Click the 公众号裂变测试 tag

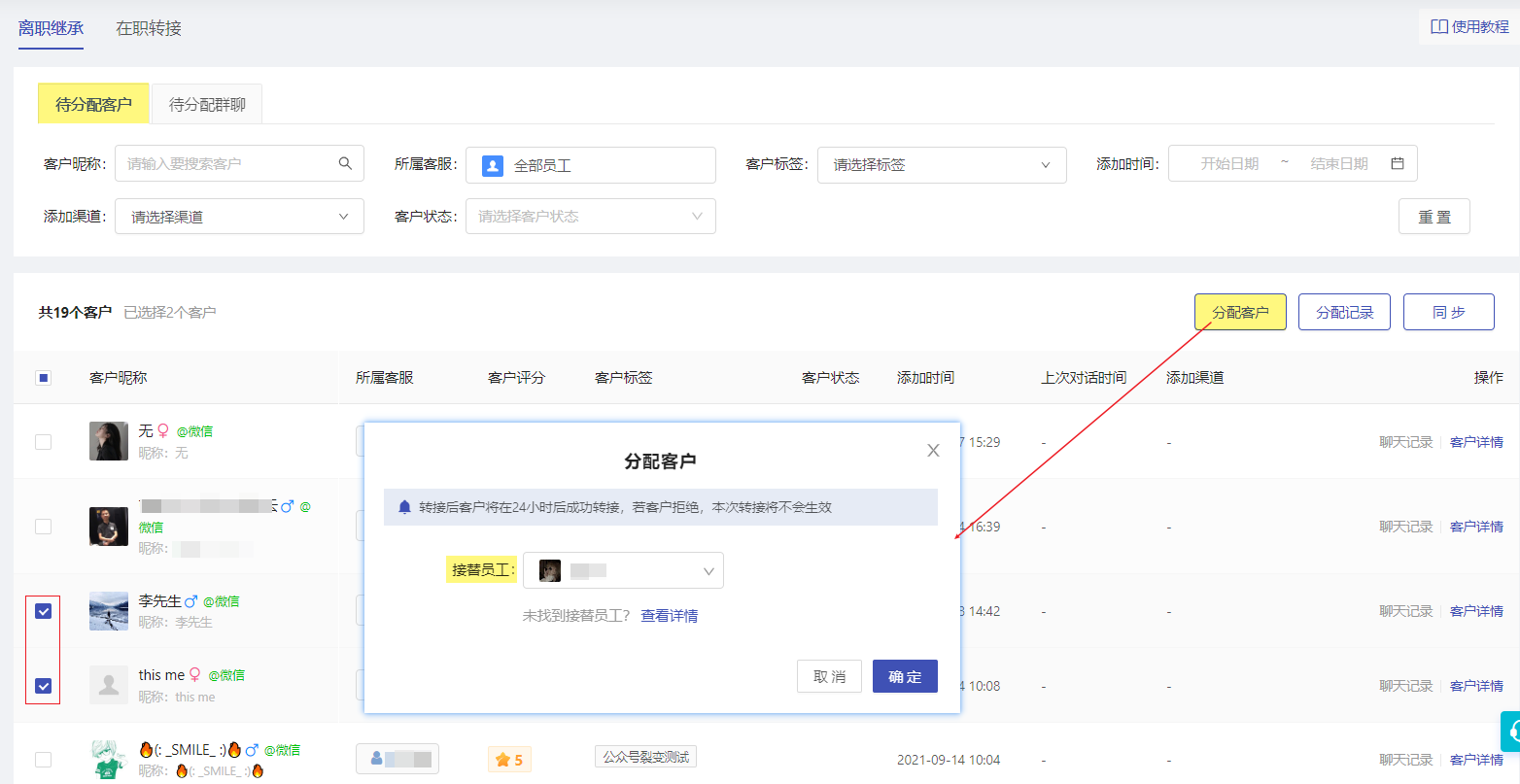point(646,757)
